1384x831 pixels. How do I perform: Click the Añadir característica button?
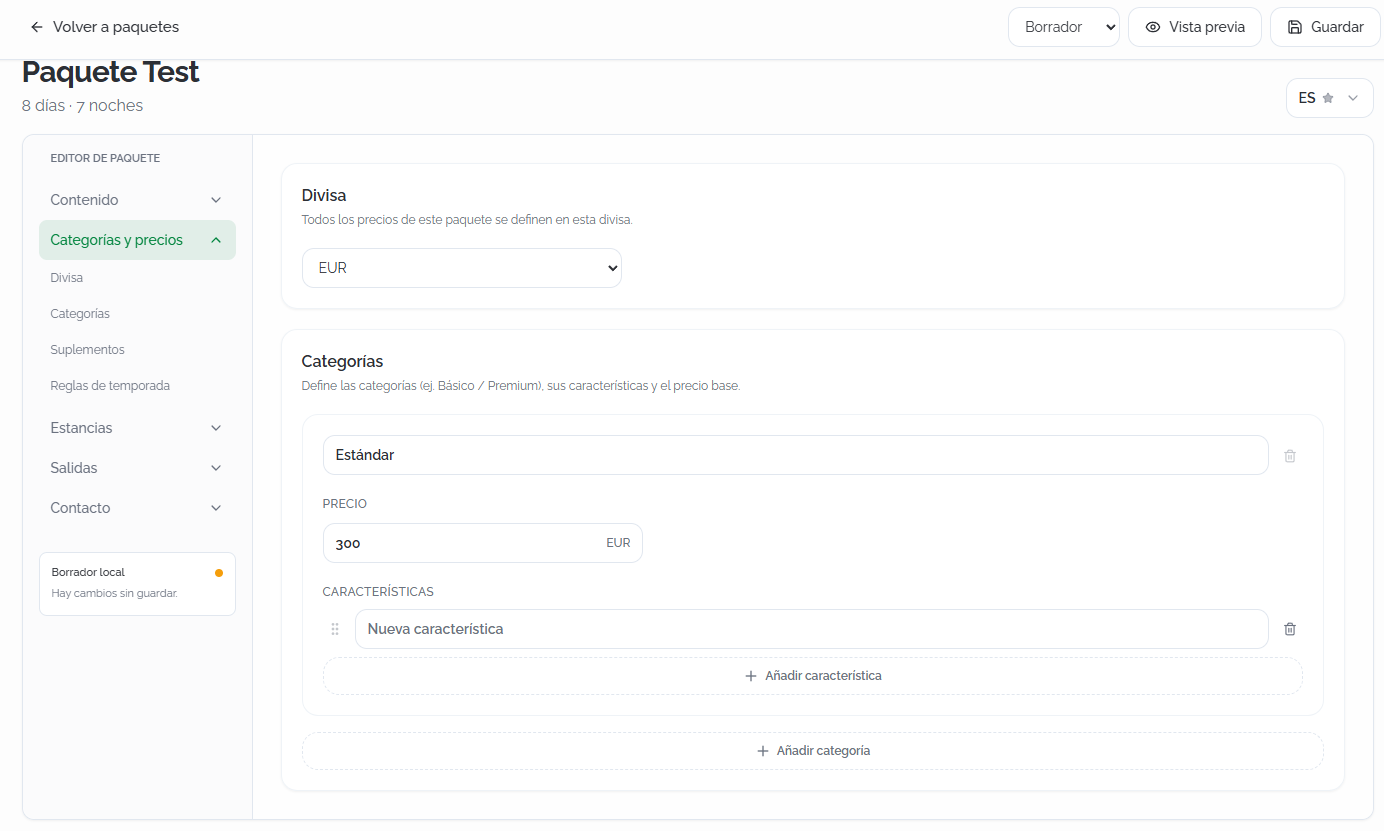click(813, 676)
